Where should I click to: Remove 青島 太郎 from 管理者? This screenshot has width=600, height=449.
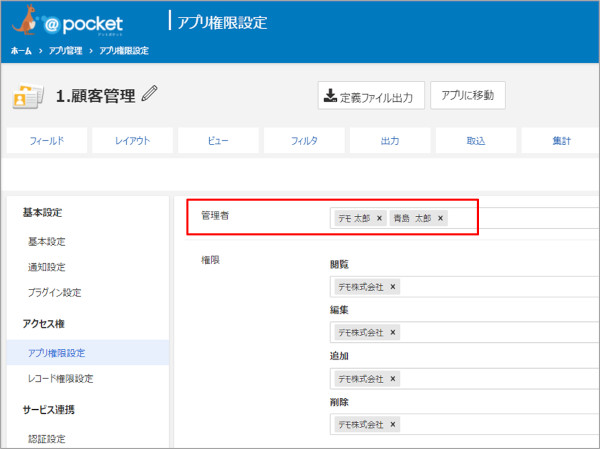click(x=440, y=218)
